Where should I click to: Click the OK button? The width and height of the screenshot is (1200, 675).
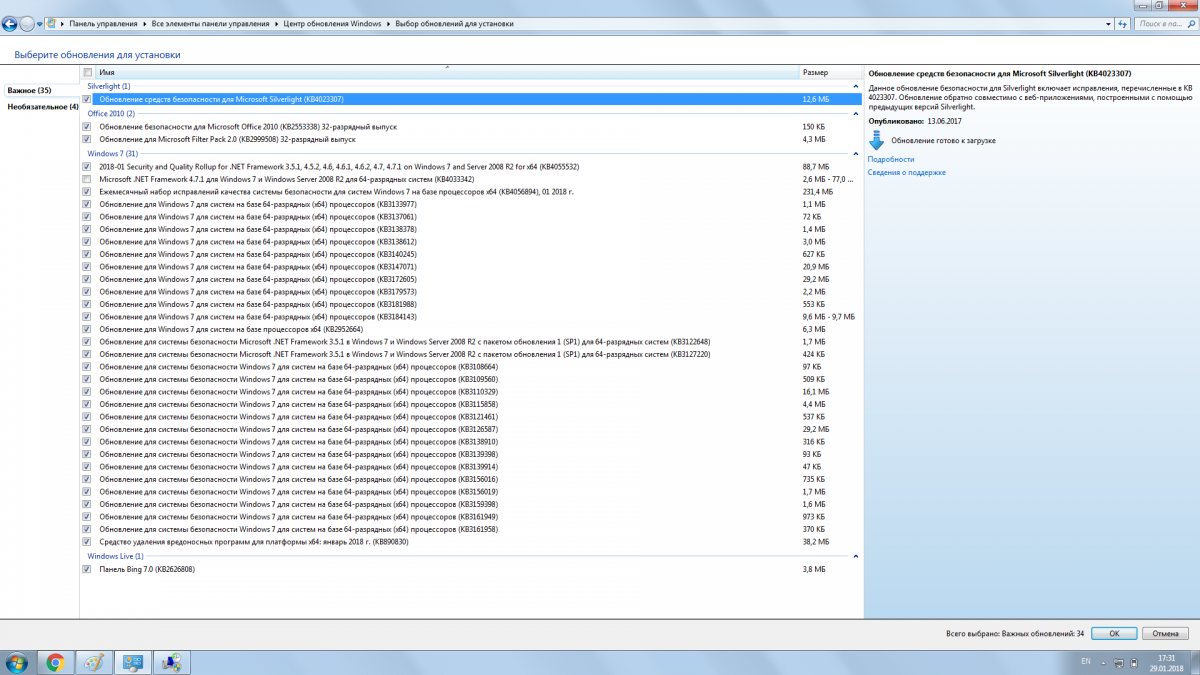[1113, 633]
